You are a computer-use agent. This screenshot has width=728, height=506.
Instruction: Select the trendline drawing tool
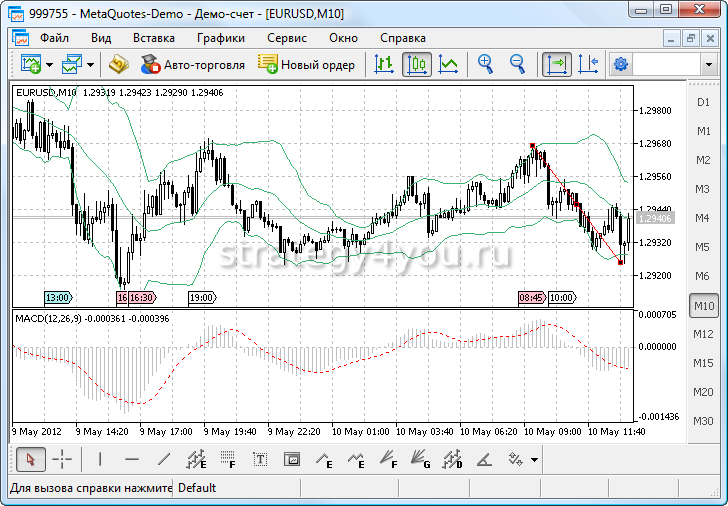click(x=165, y=460)
